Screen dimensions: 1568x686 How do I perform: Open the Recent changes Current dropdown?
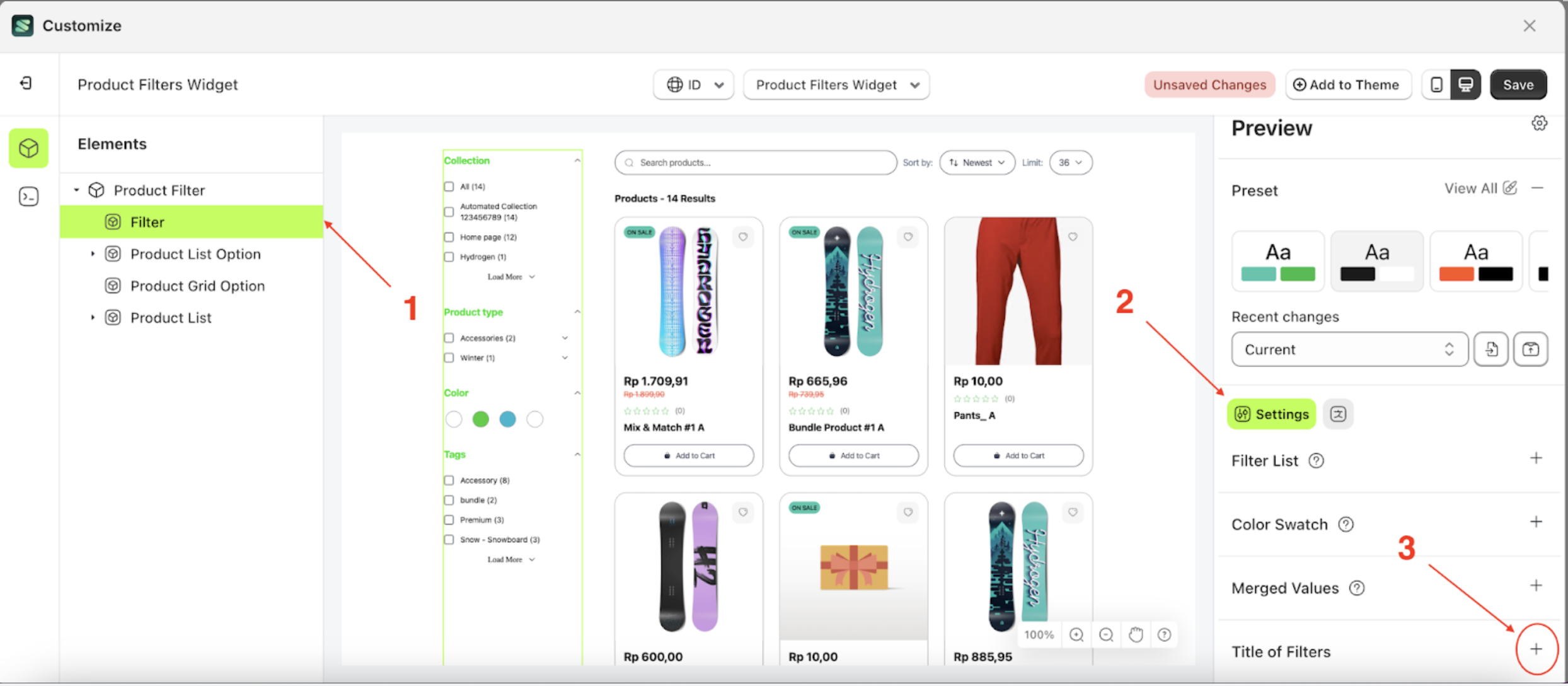[1349, 349]
